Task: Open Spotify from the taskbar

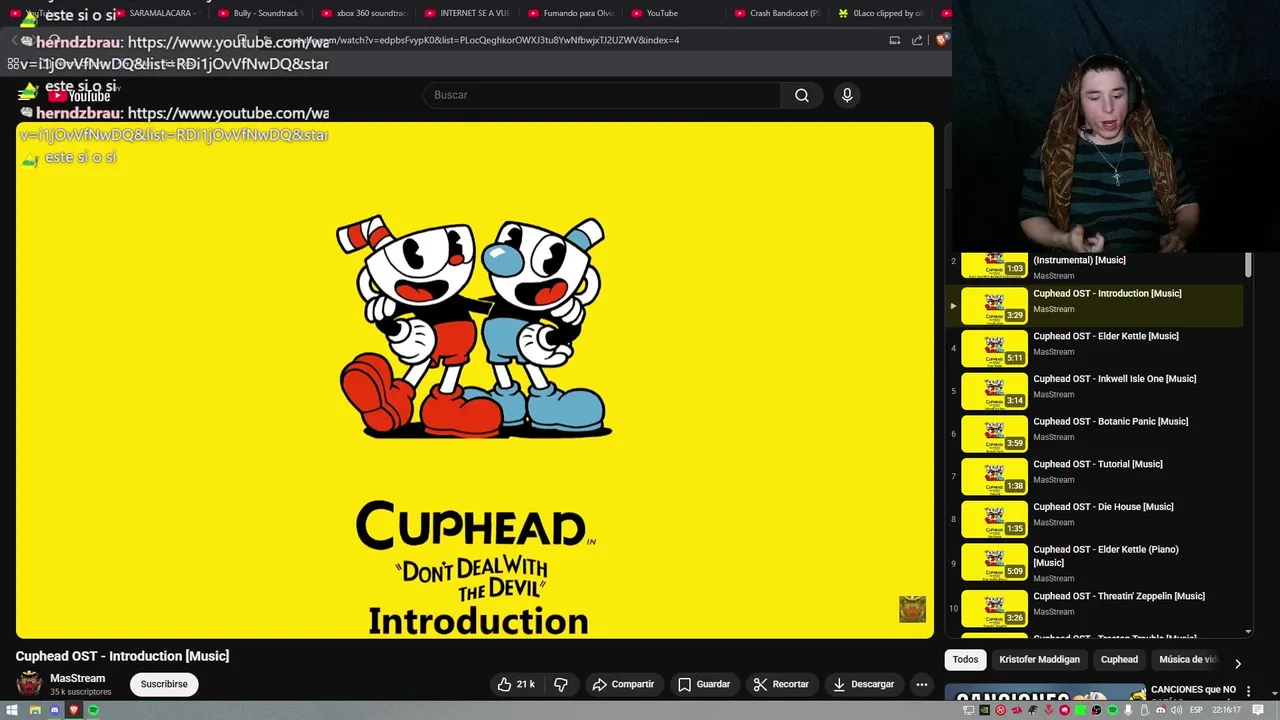Action: click(93, 710)
